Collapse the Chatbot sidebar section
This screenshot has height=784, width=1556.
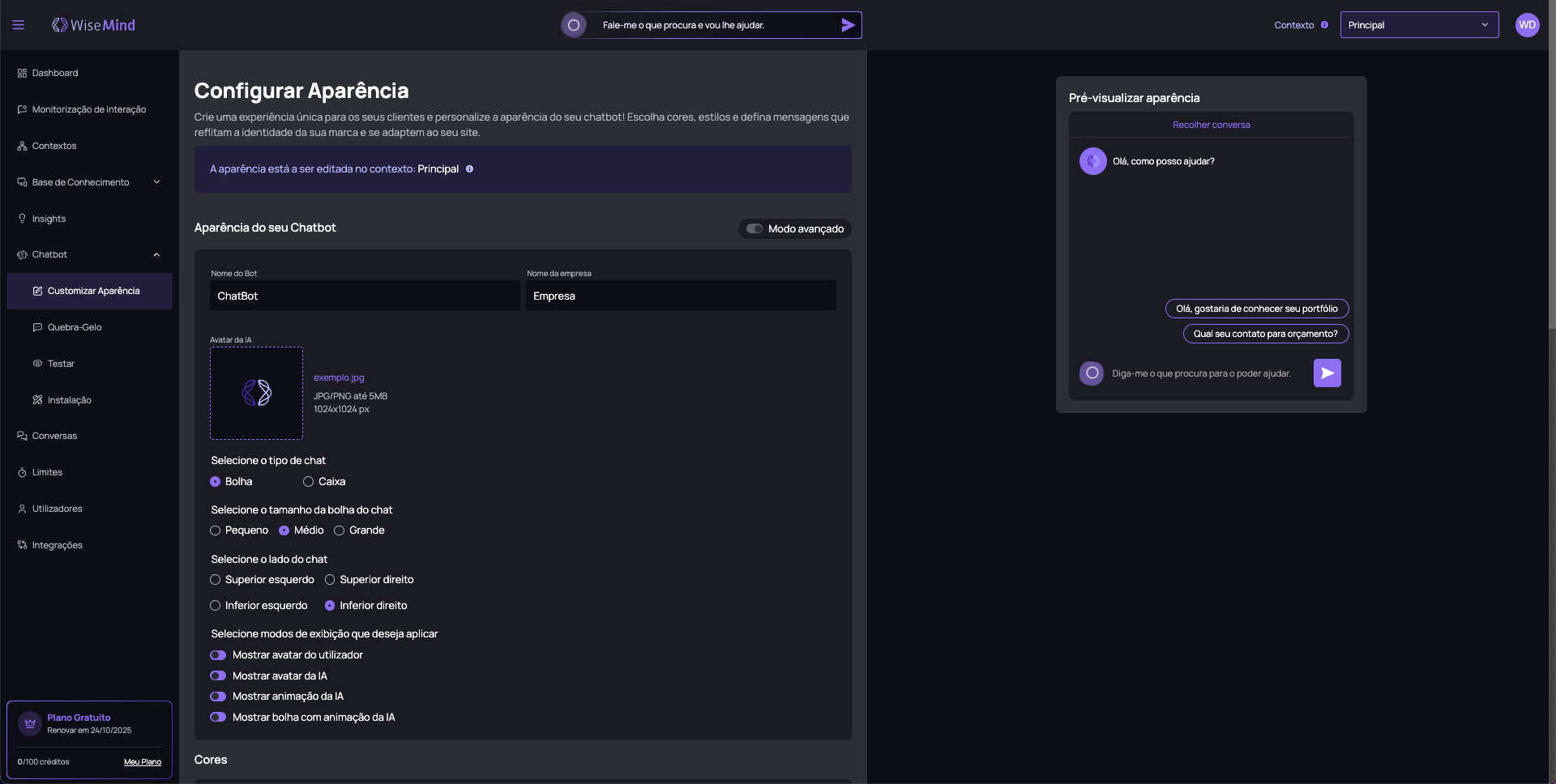pyautogui.click(x=156, y=255)
